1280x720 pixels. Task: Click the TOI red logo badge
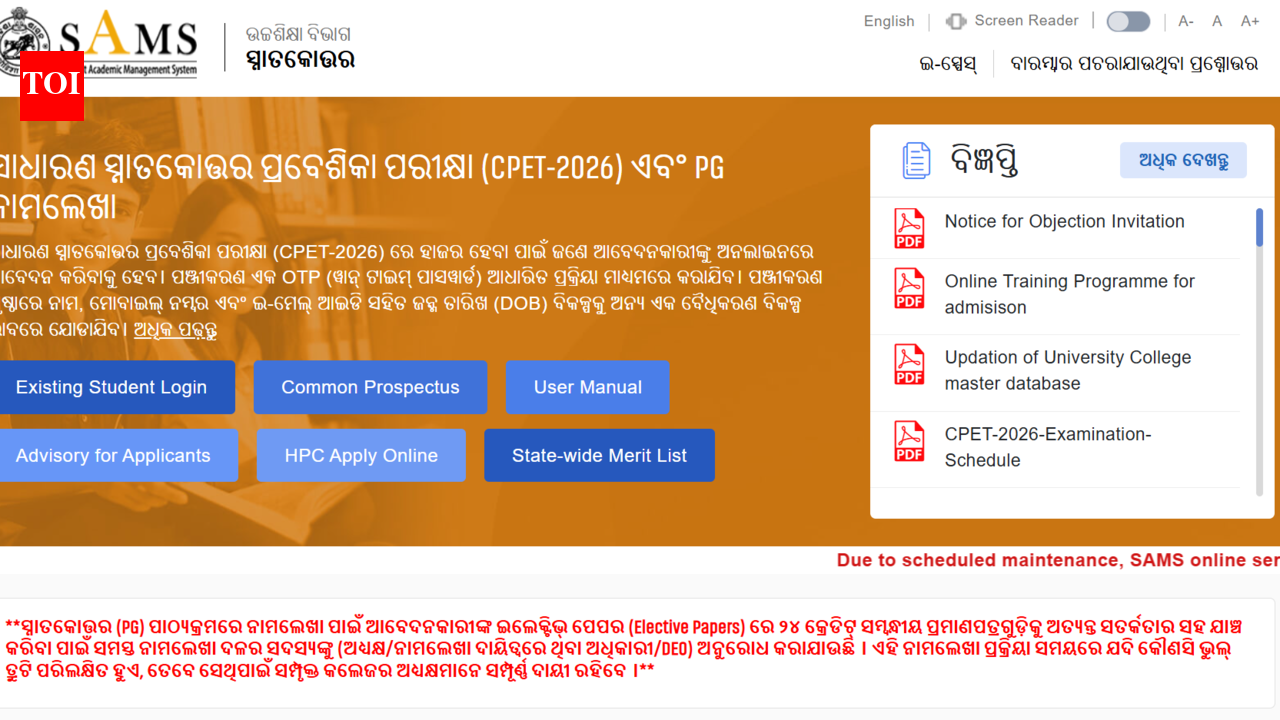[52, 86]
